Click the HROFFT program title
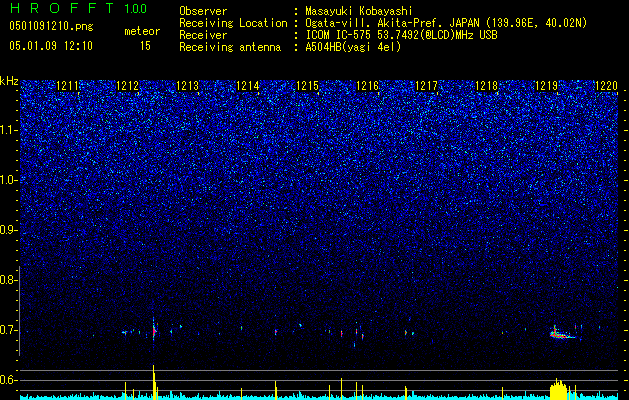The width and height of the screenshot is (629, 400). [62, 8]
